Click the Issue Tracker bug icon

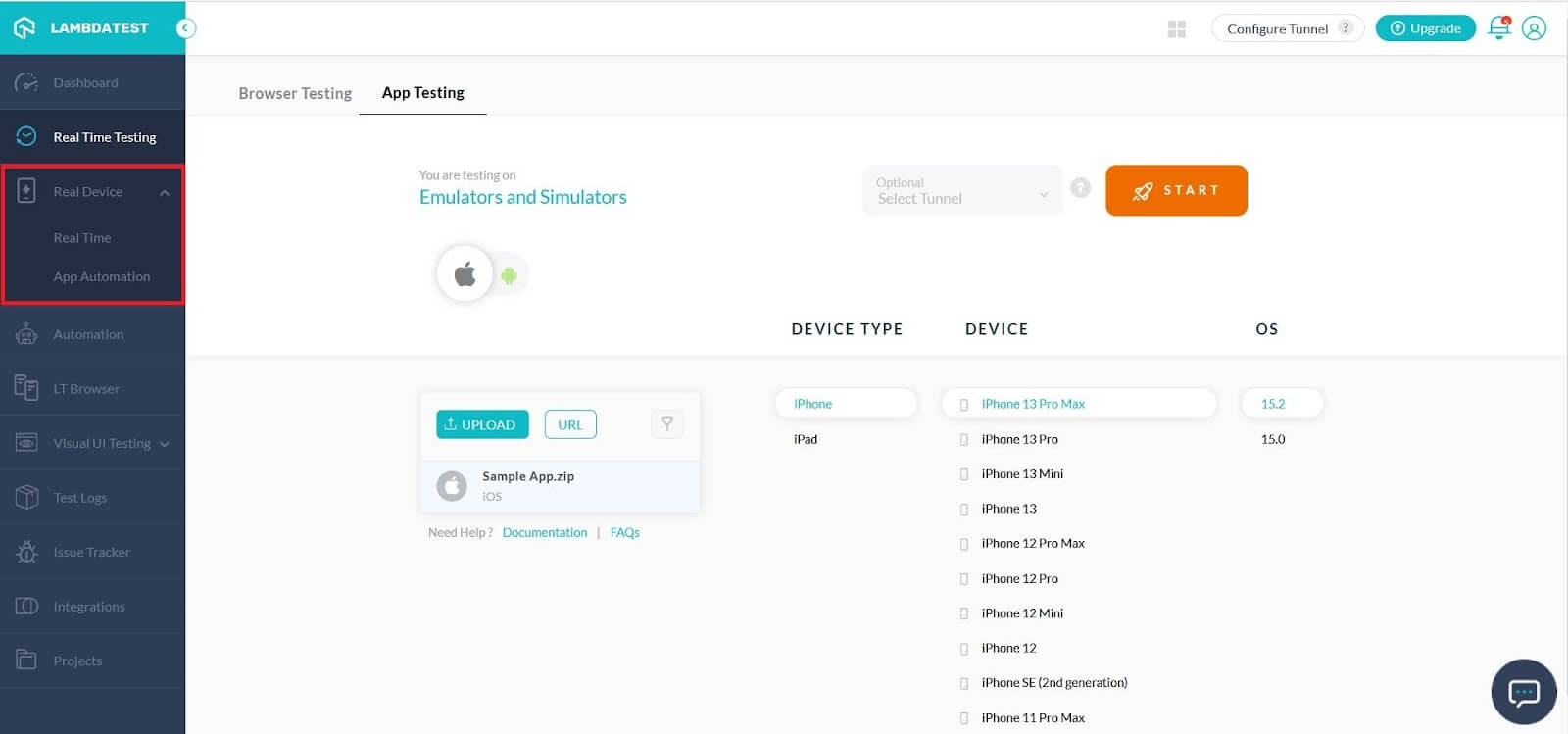(x=26, y=552)
